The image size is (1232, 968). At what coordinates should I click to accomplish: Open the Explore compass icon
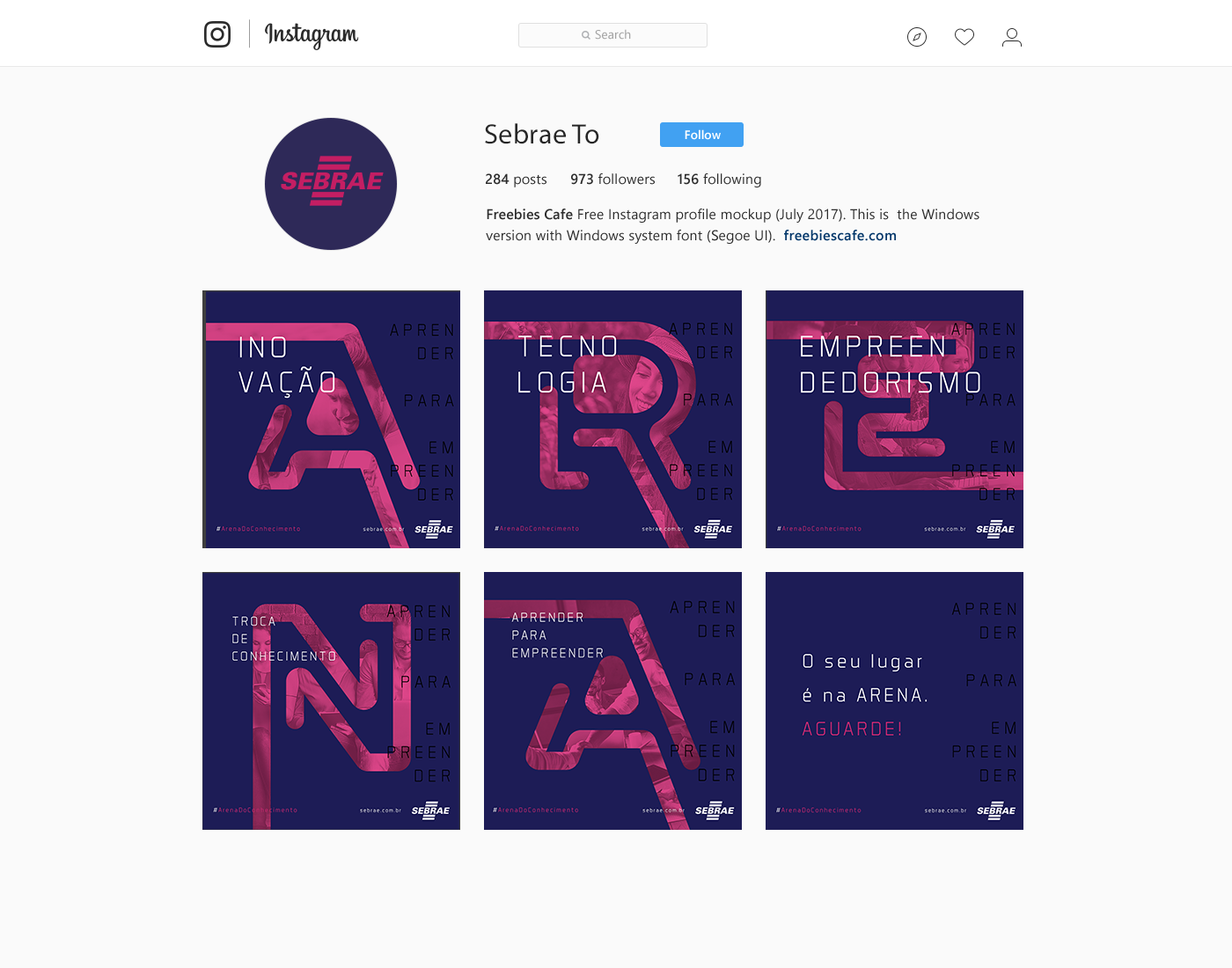tap(917, 37)
